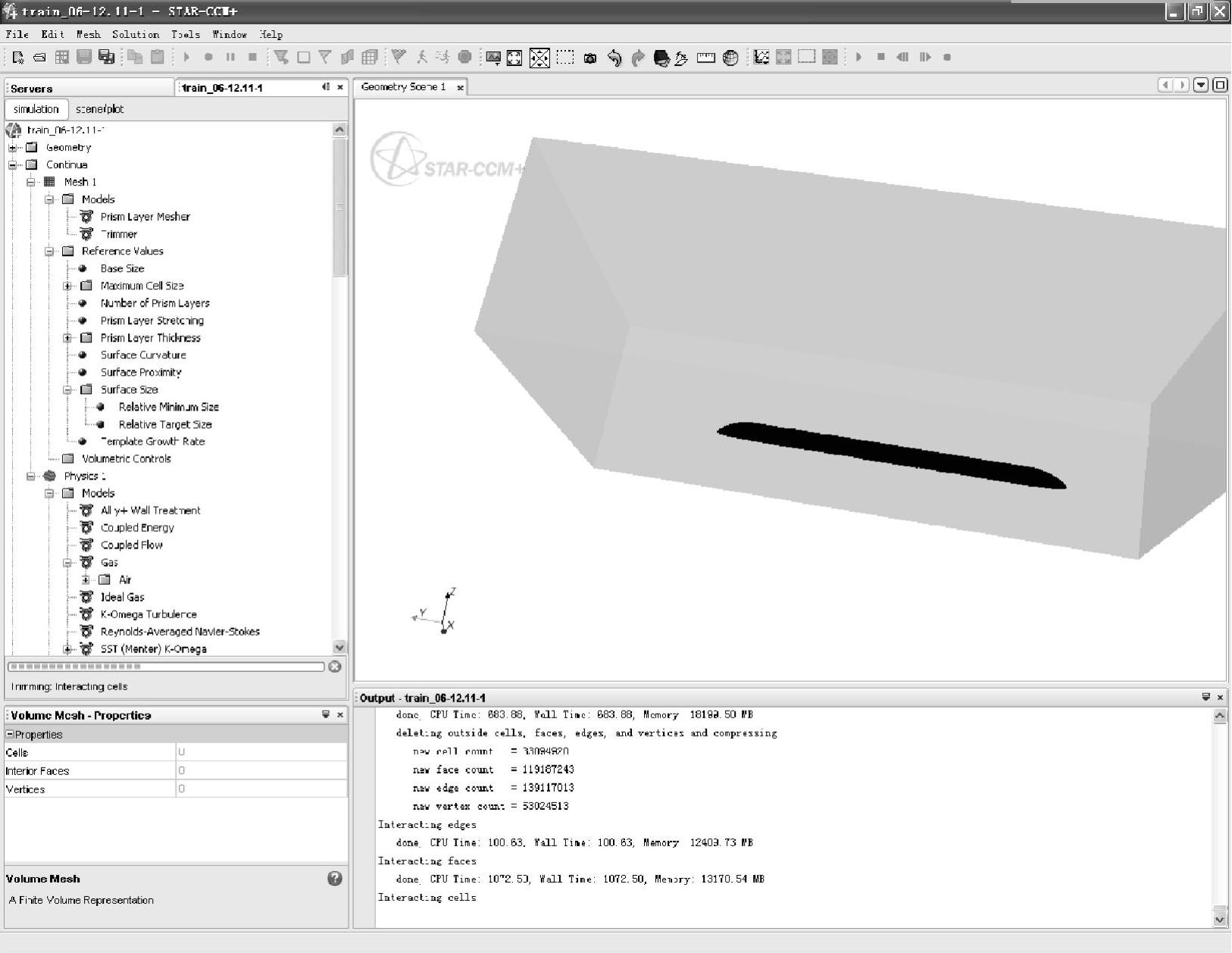Open the Create Scene picture icon
The image size is (1232, 953).
493,58
